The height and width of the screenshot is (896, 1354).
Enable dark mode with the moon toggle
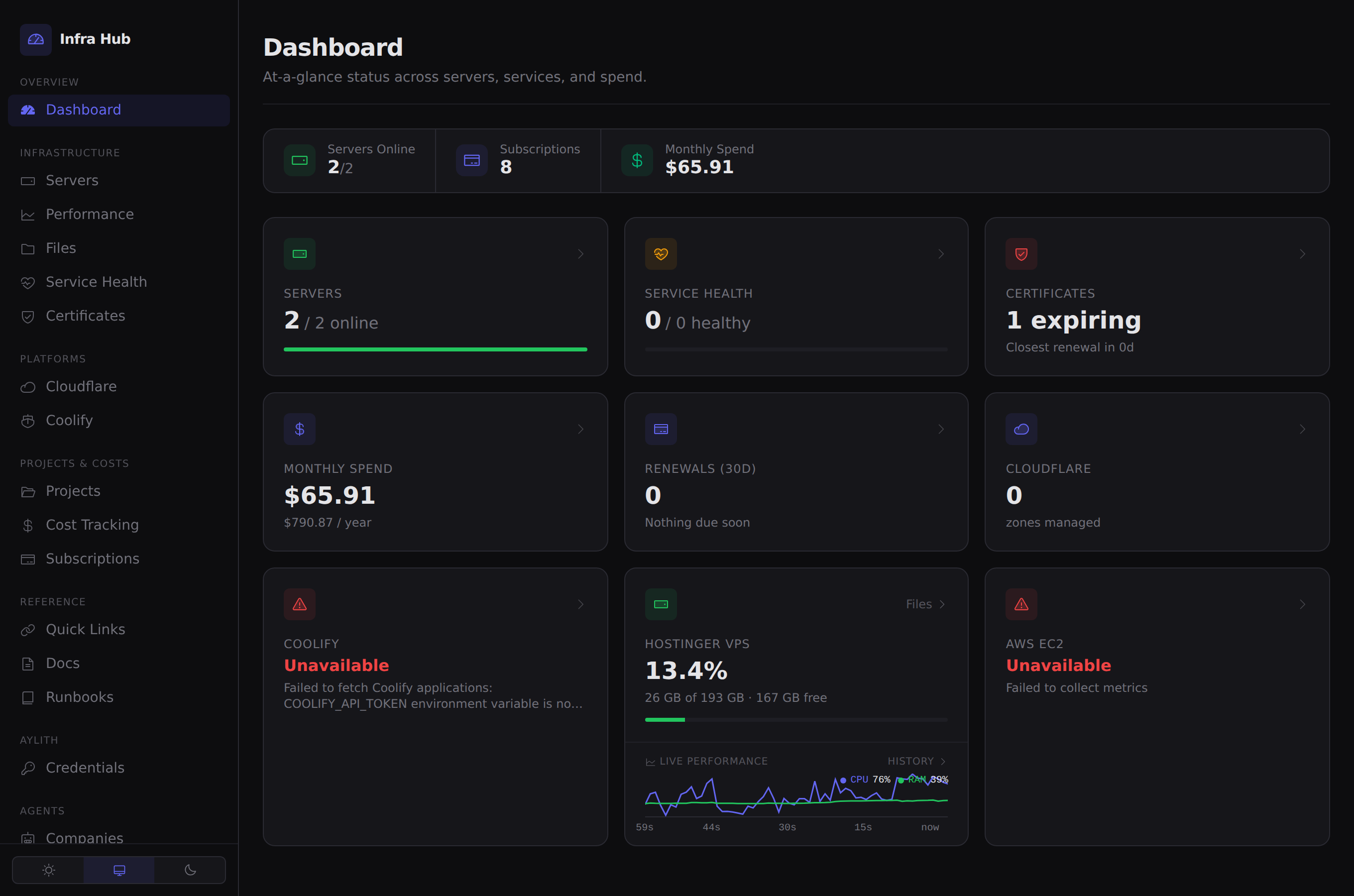190,870
